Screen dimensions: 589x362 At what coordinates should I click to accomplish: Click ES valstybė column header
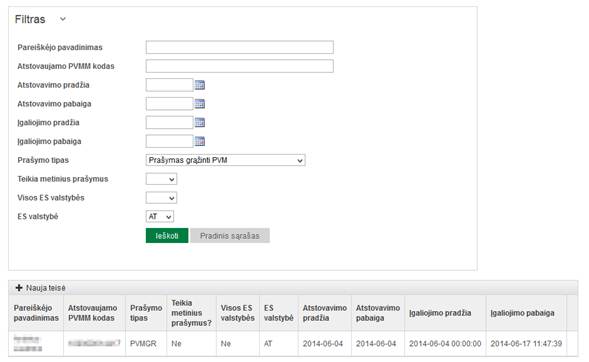[278, 313]
